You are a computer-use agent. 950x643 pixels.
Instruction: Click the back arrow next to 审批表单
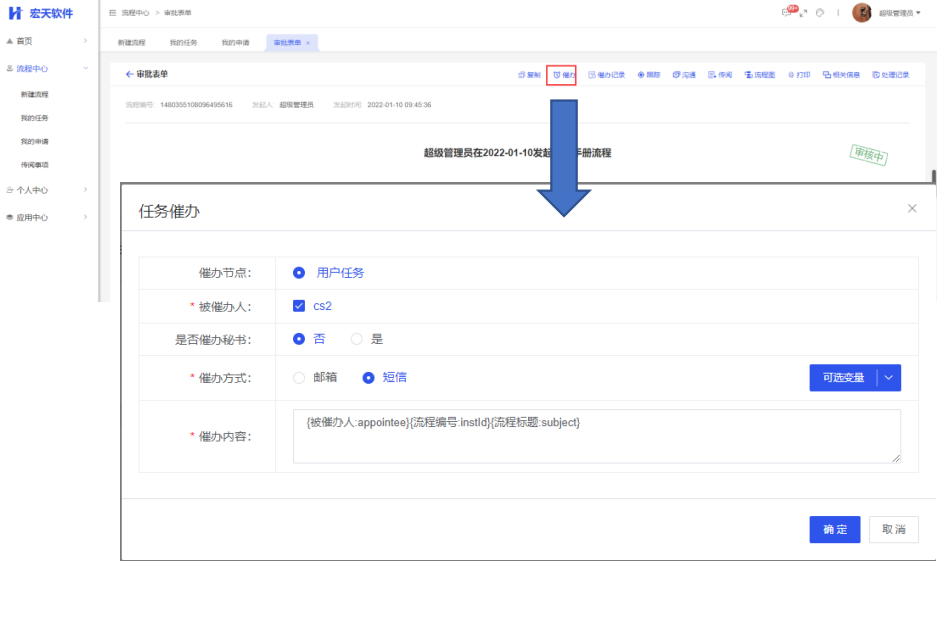pyautogui.click(x=129, y=75)
